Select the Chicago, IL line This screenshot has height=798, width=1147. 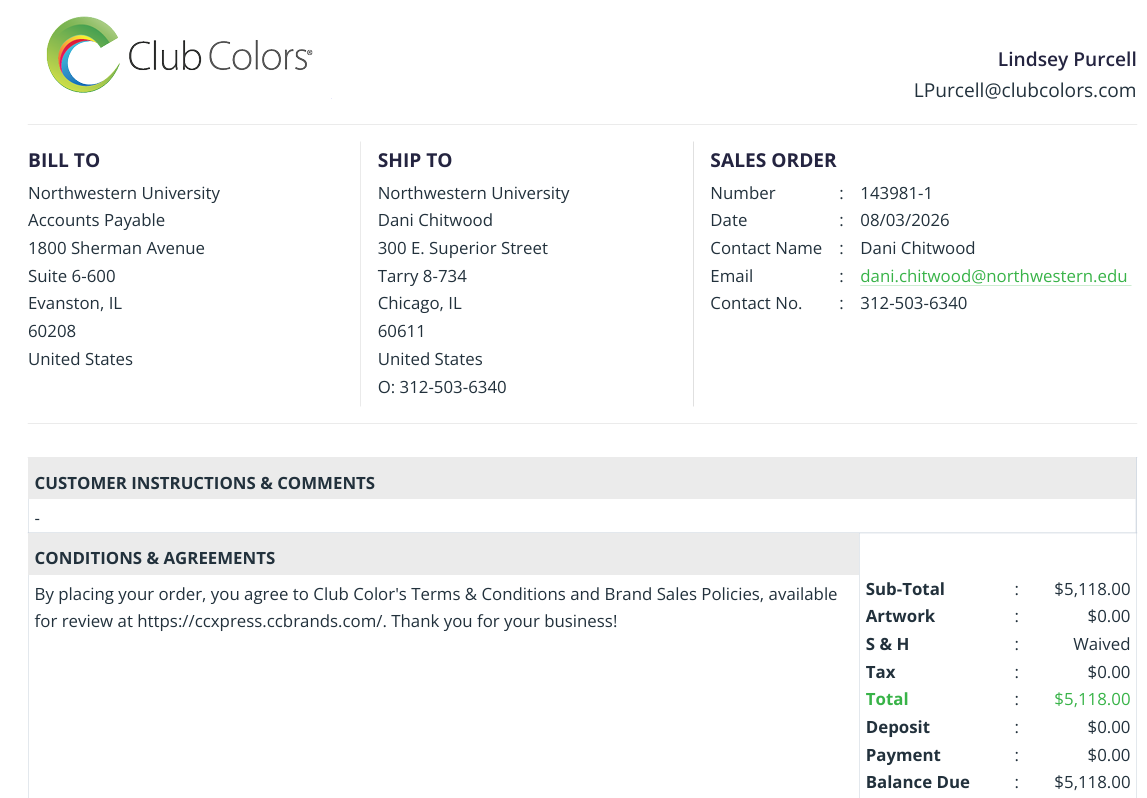click(x=420, y=304)
